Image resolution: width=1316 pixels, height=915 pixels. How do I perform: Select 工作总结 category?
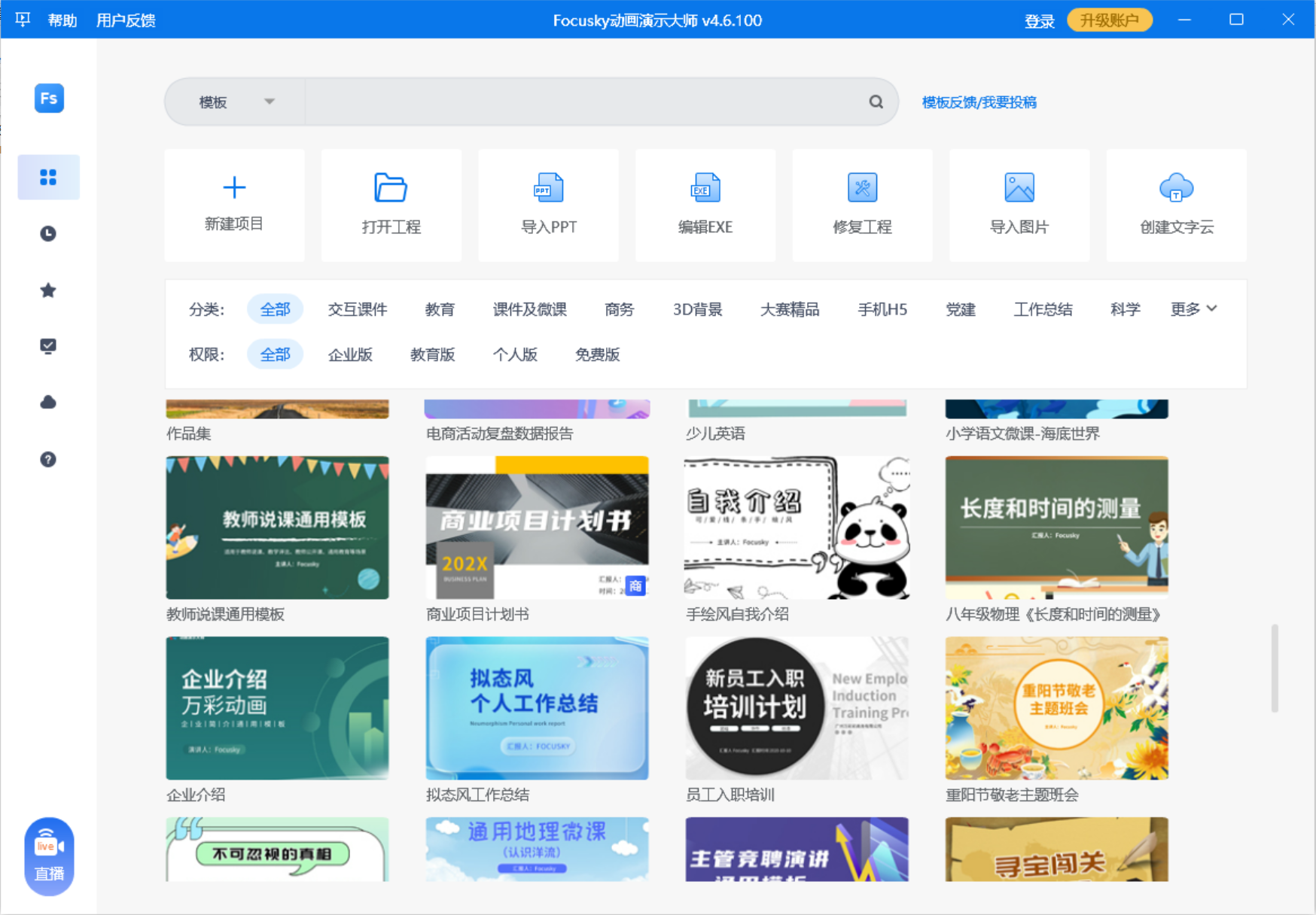coord(1043,309)
